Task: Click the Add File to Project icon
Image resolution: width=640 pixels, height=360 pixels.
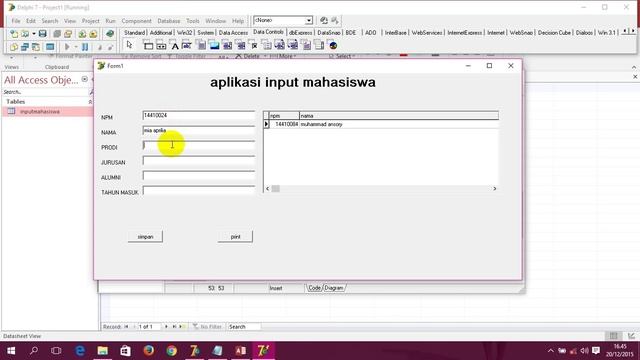Action: tap(82, 34)
